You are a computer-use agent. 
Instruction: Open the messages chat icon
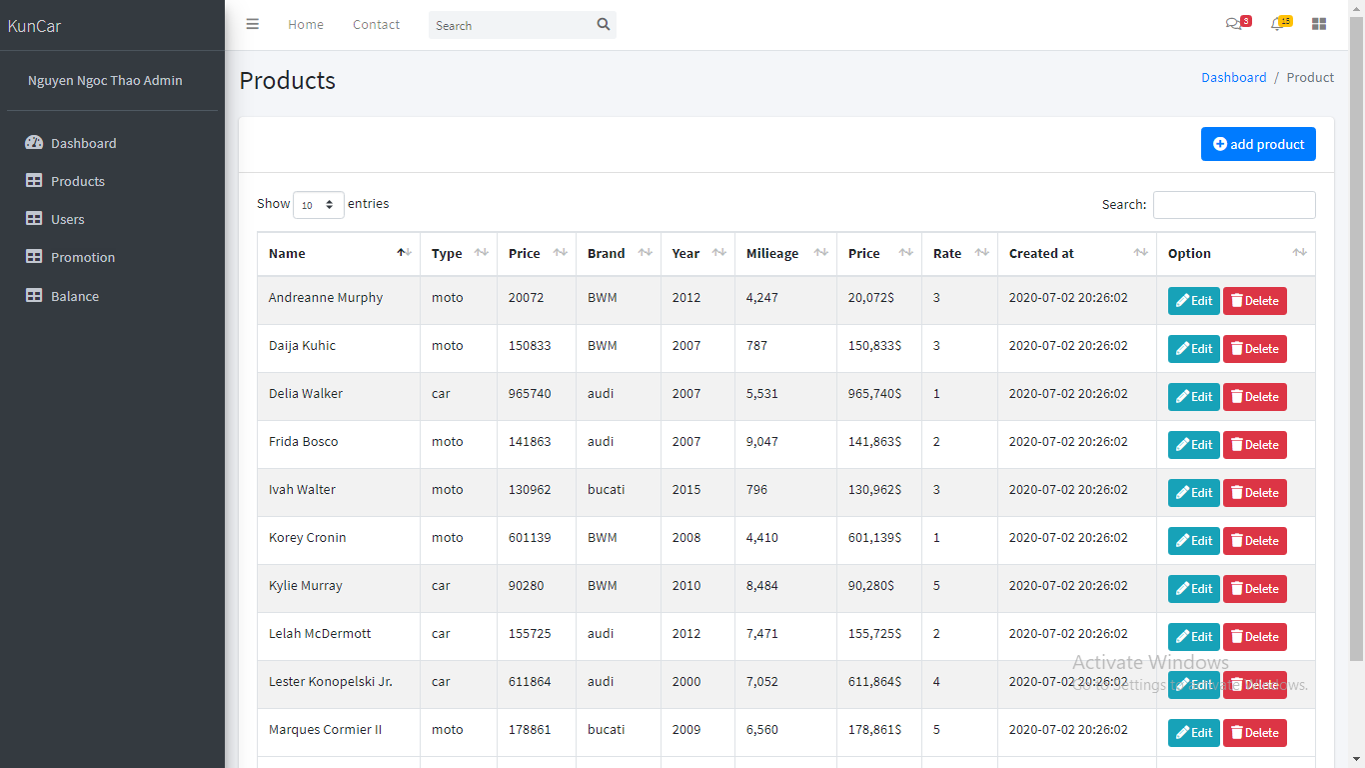(1234, 24)
